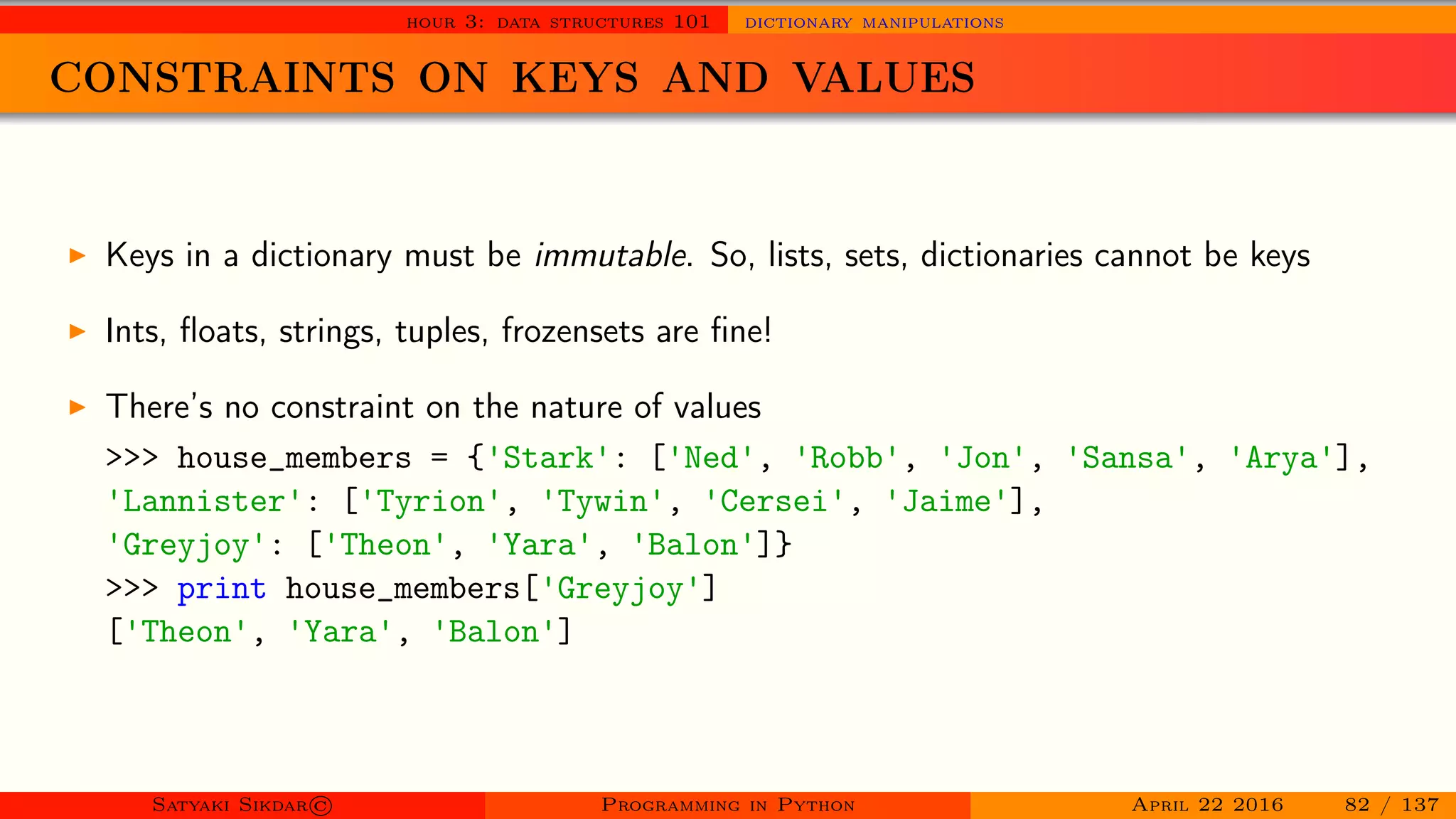Screen dimensions: 1456x819
Task: Click 'There's no constraint on the nature of values'
Action: (434, 407)
